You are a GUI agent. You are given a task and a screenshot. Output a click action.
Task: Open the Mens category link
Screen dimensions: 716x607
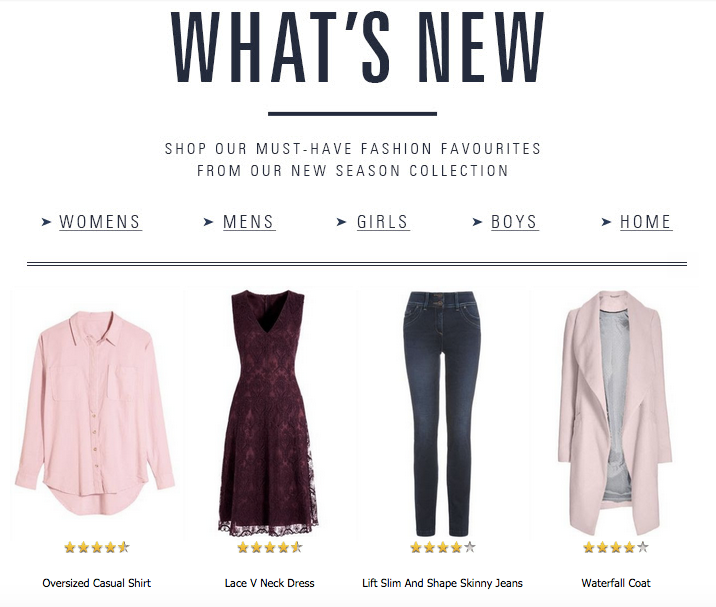pyautogui.click(x=249, y=222)
